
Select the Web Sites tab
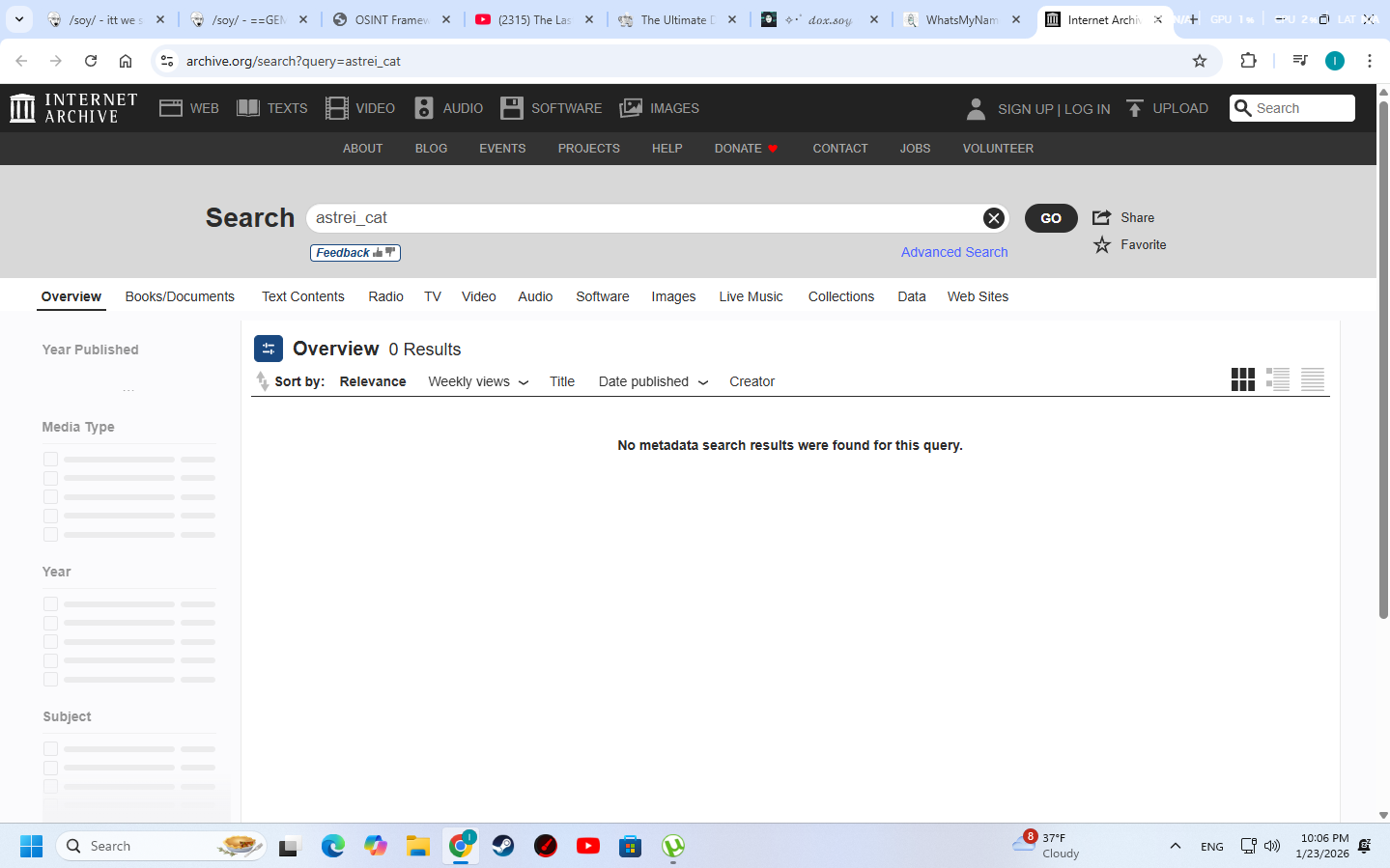(978, 296)
